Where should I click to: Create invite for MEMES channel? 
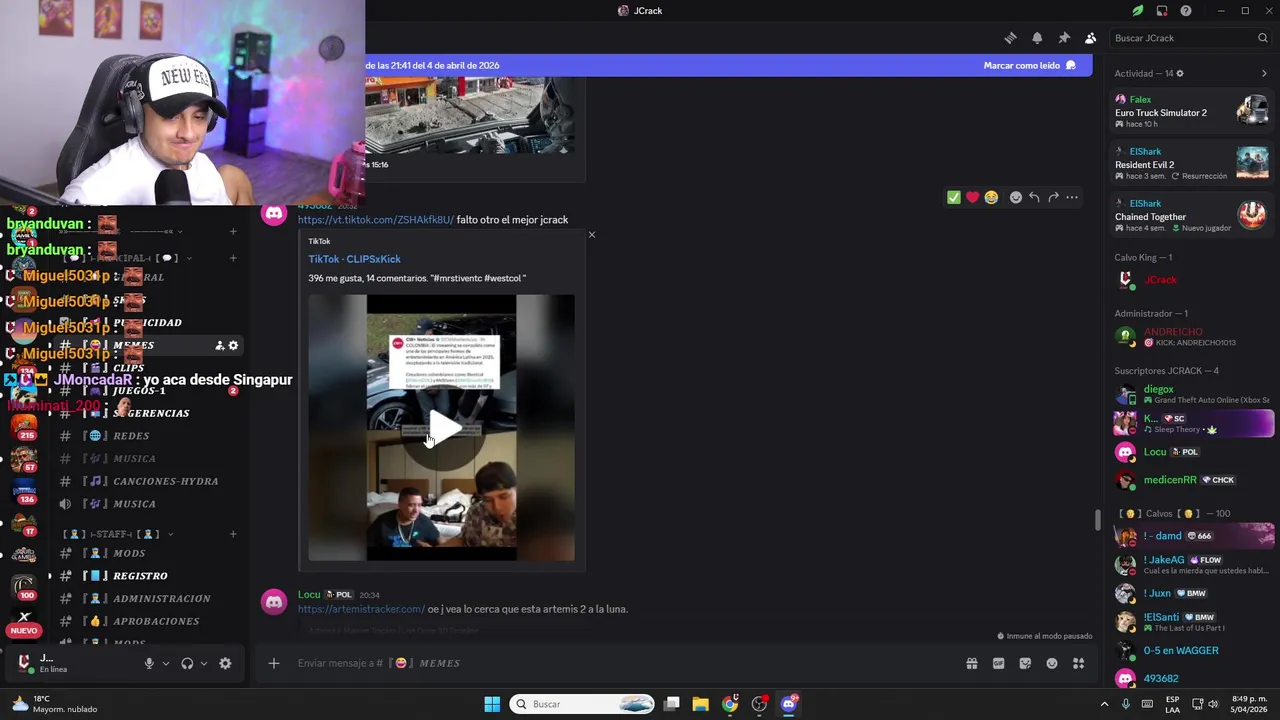219,345
